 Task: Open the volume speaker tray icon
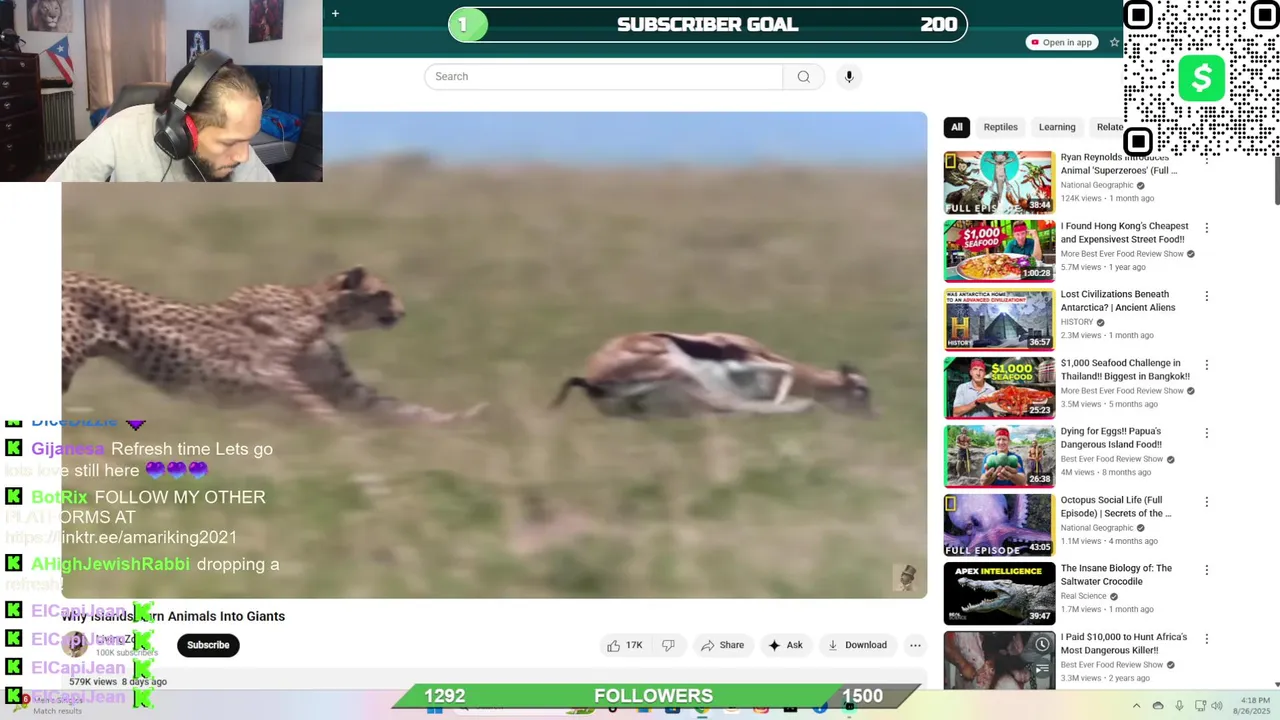point(1217,706)
